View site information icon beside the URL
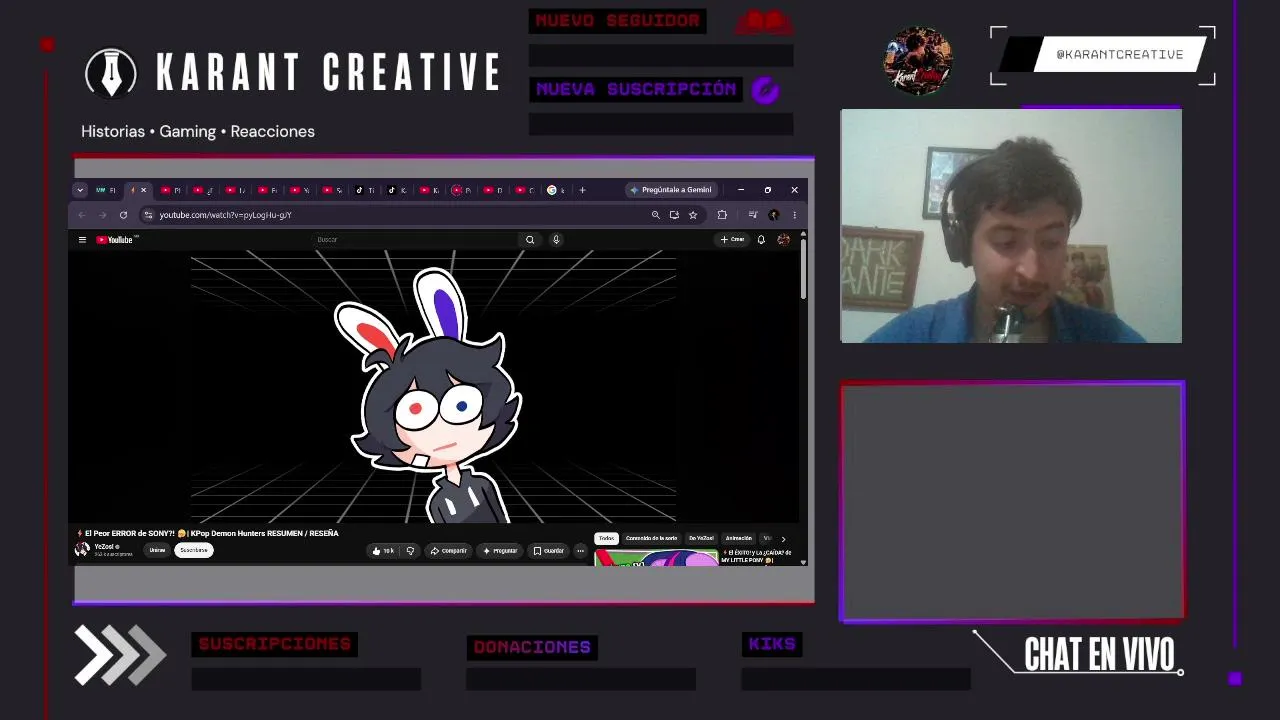The width and height of the screenshot is (1280, 720). 148,215
